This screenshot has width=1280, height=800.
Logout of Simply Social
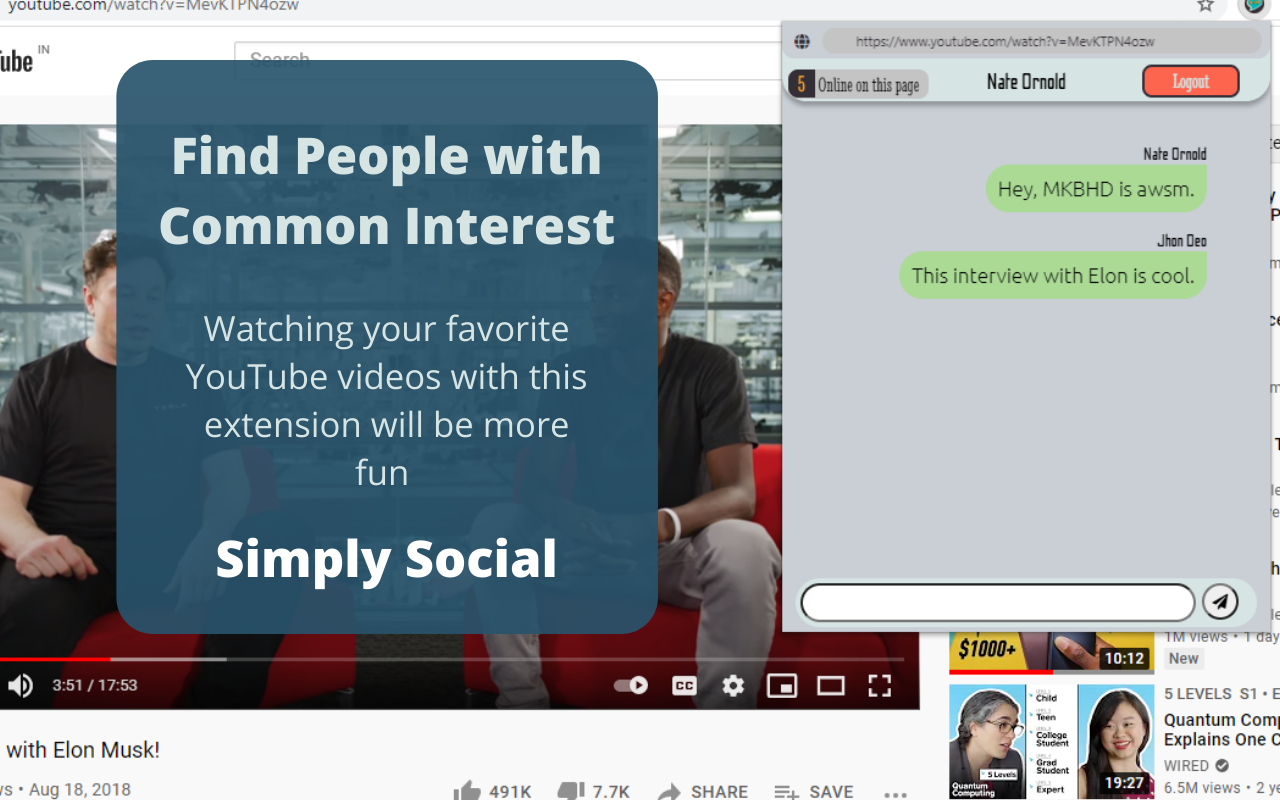pyautogui.click(x=1190, y=81)
